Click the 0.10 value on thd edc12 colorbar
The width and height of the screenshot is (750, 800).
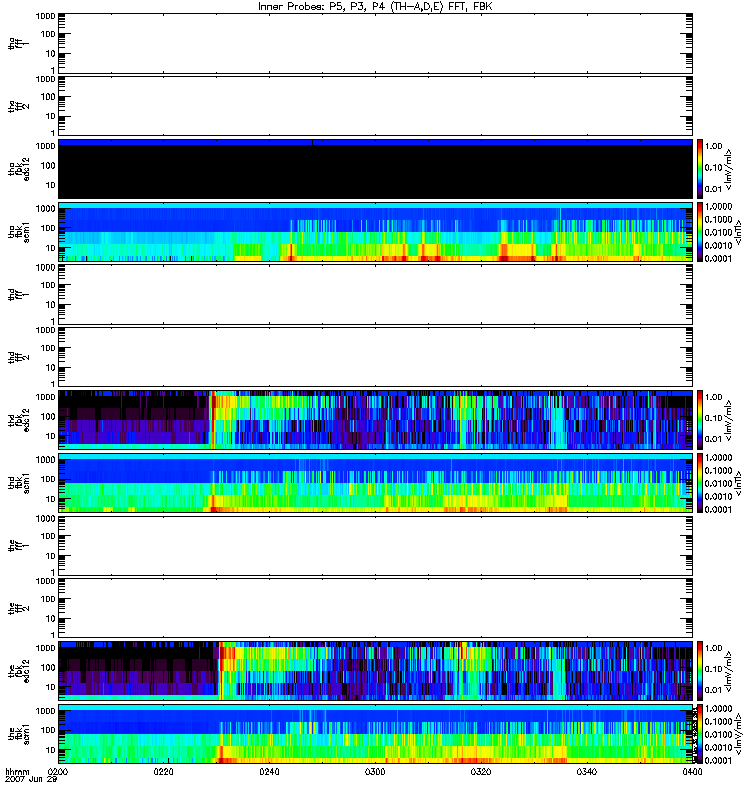tap(714, 418)
